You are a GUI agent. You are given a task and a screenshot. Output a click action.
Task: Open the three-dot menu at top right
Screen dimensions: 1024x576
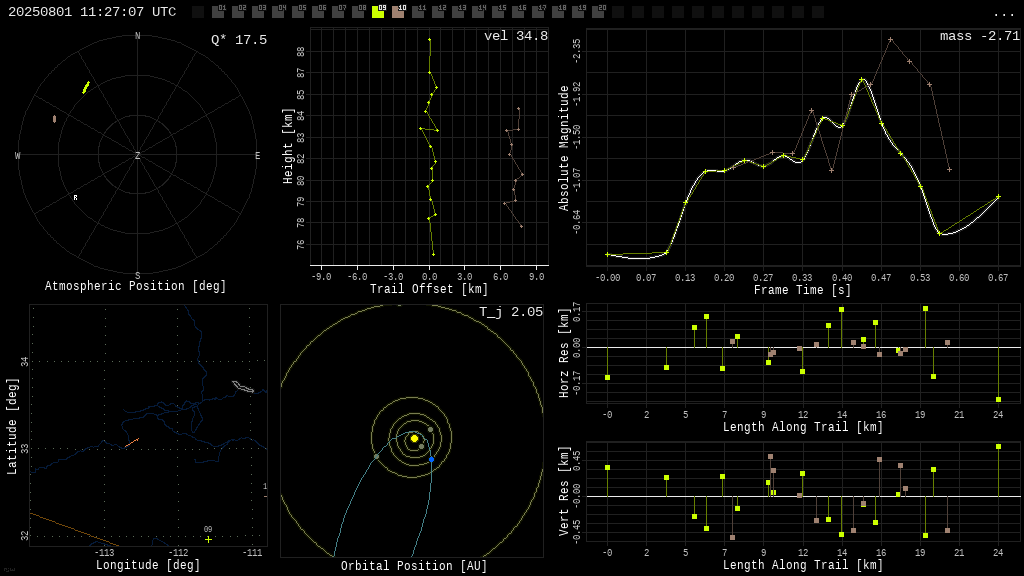tap(1003, 14)
